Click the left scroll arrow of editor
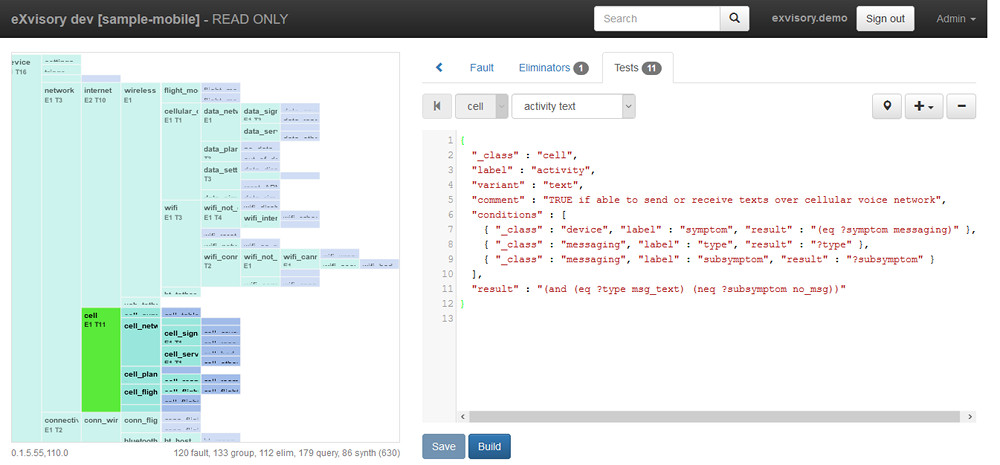1000x465 pixels. [x=462, y=417]
